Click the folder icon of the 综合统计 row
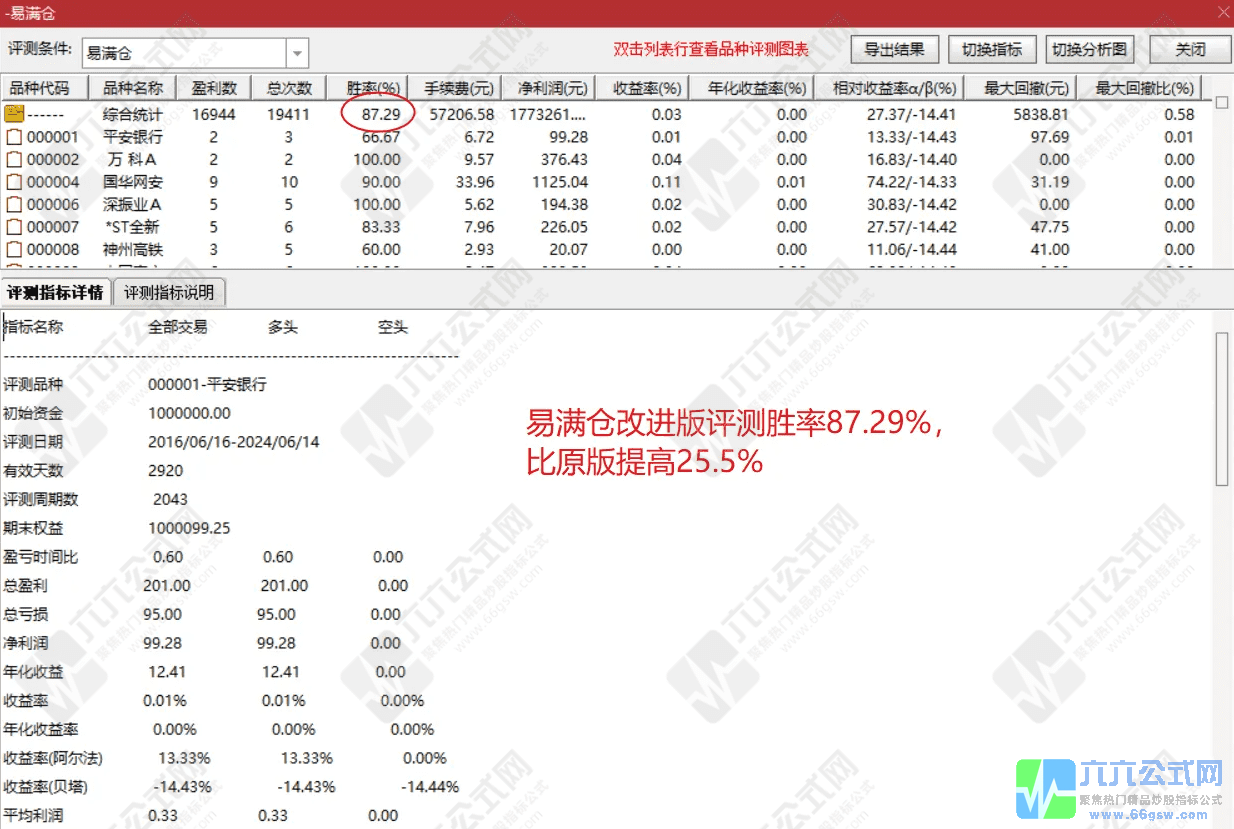Image resolution: width=1234 pixels, height=829 pixels. (x=14, y=114)
